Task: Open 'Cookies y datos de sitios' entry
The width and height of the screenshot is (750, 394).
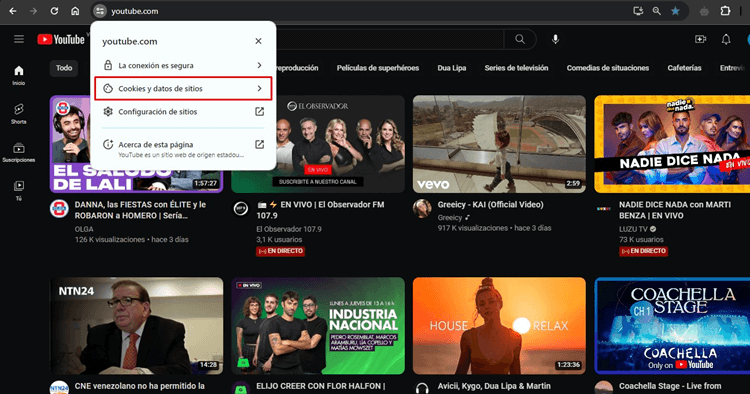Action: tap(183, 88)
